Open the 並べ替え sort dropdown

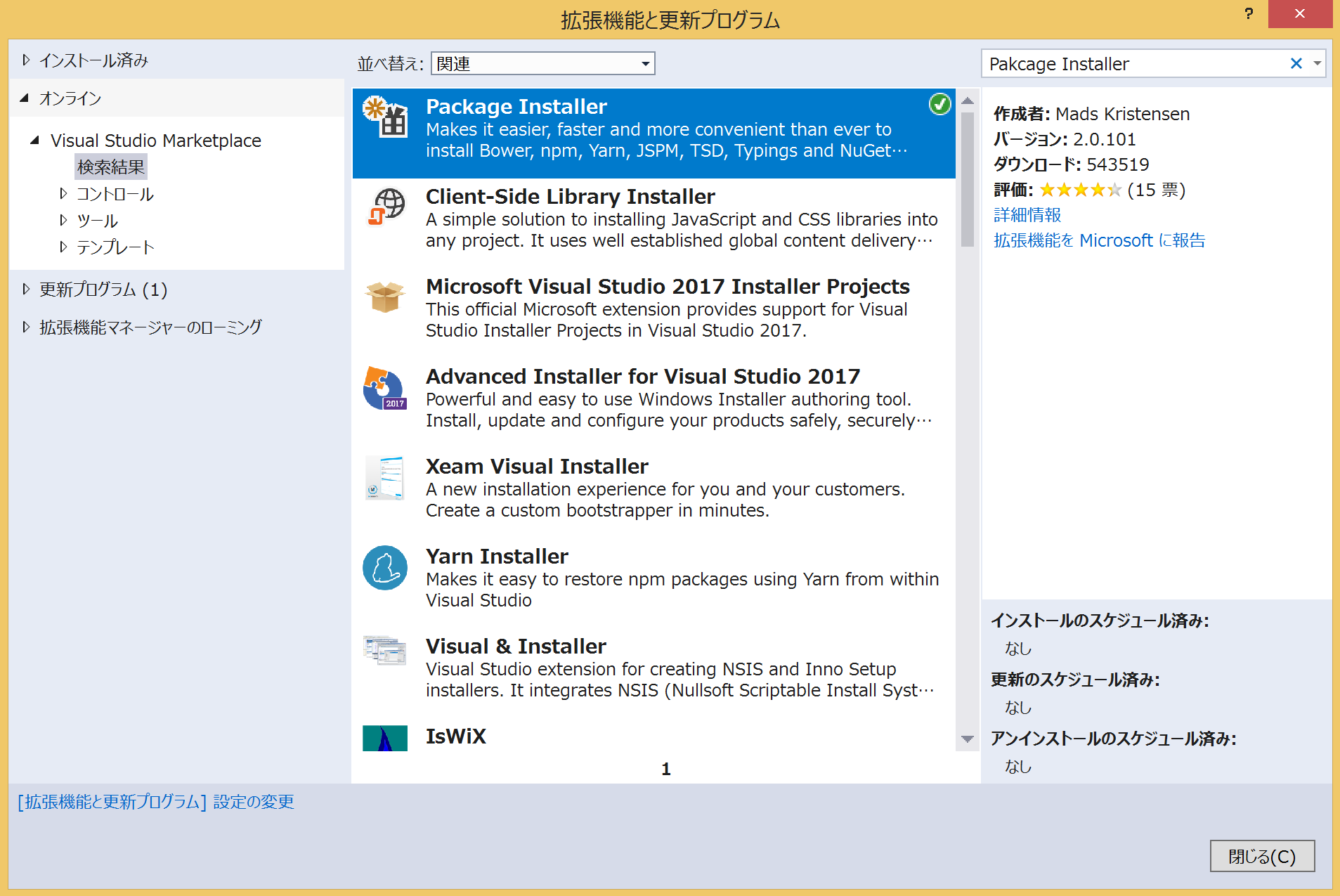pos(543,64)
